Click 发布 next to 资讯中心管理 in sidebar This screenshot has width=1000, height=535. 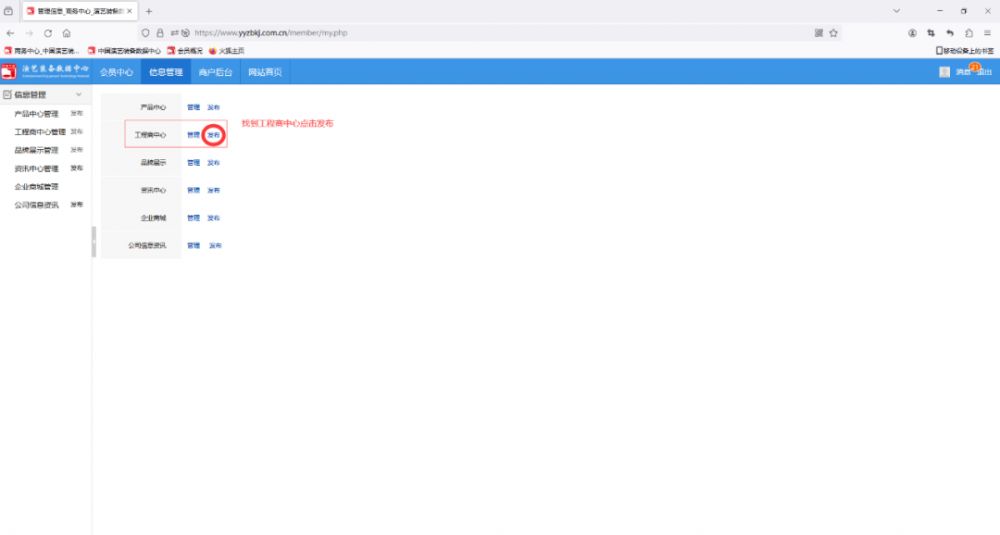tap(76, 168)
